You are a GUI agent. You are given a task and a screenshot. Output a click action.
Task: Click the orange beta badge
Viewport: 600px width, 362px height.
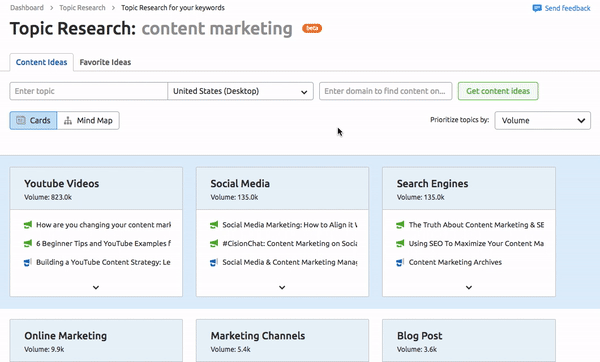312,28
